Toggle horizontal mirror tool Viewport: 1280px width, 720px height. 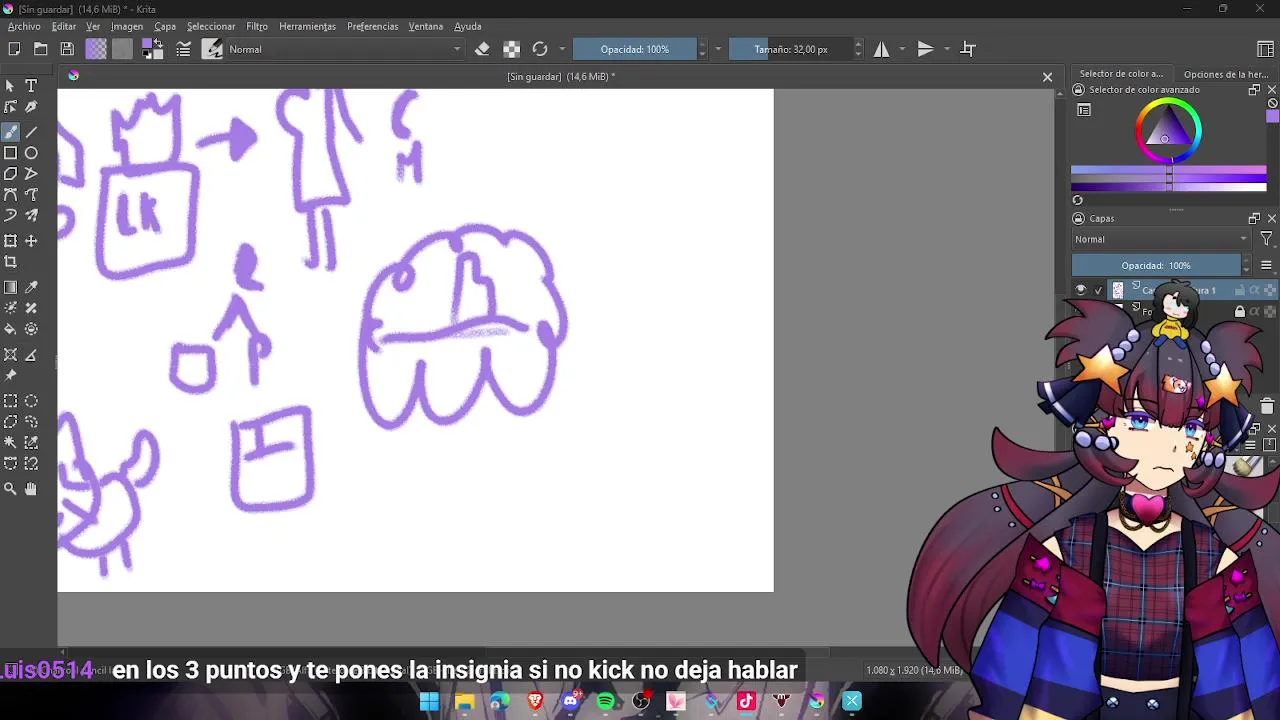click(881, 49)
